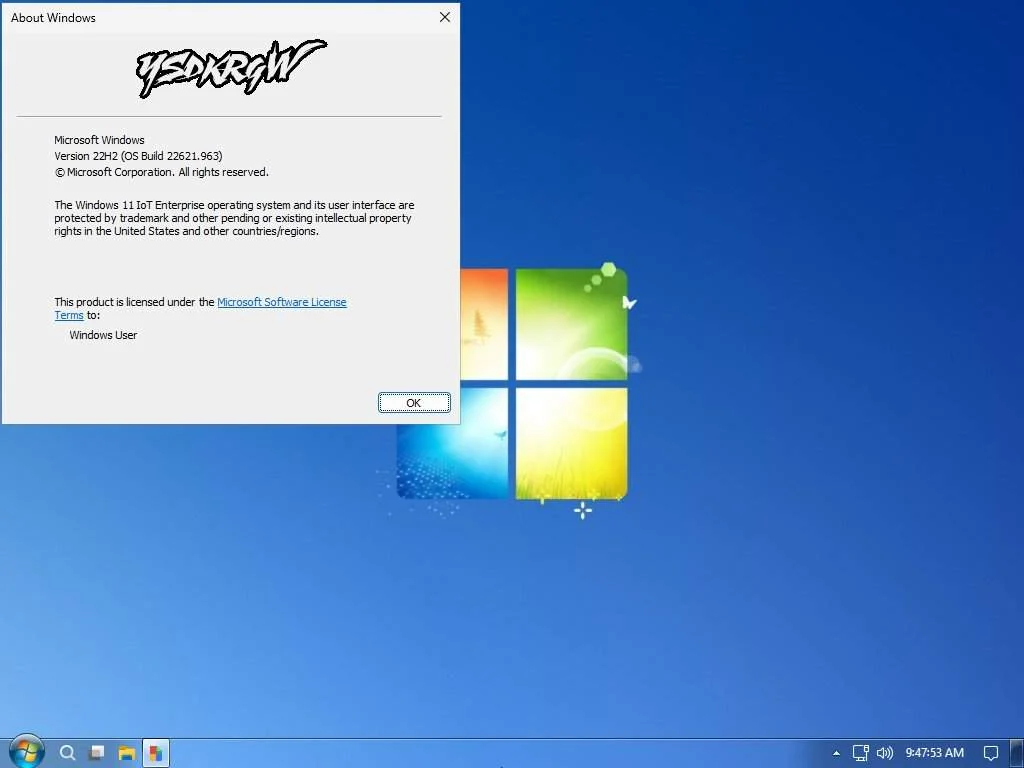Launch File Explorer from taskbar

[x=126, y=753]
